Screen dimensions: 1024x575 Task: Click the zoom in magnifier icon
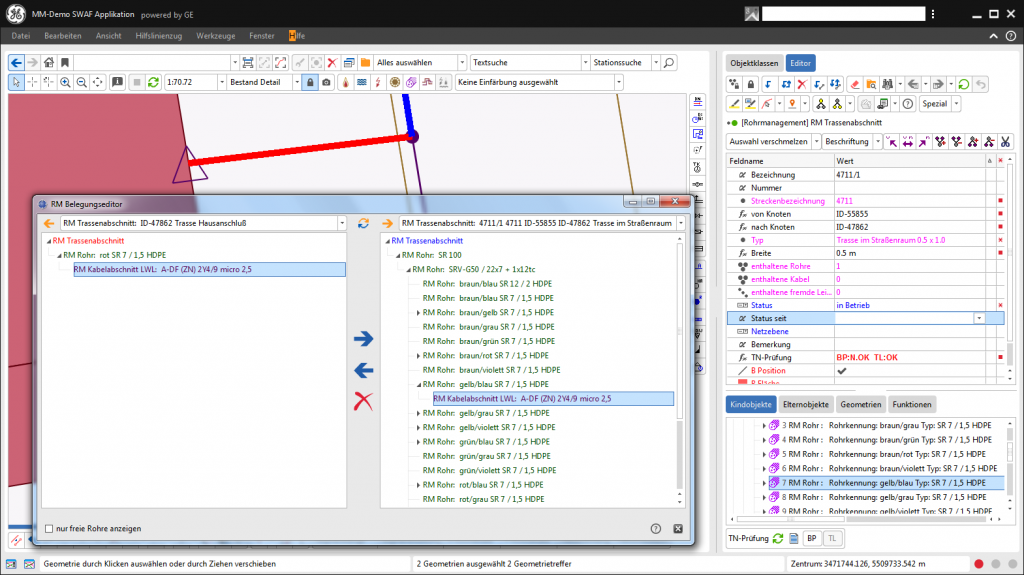65,82
